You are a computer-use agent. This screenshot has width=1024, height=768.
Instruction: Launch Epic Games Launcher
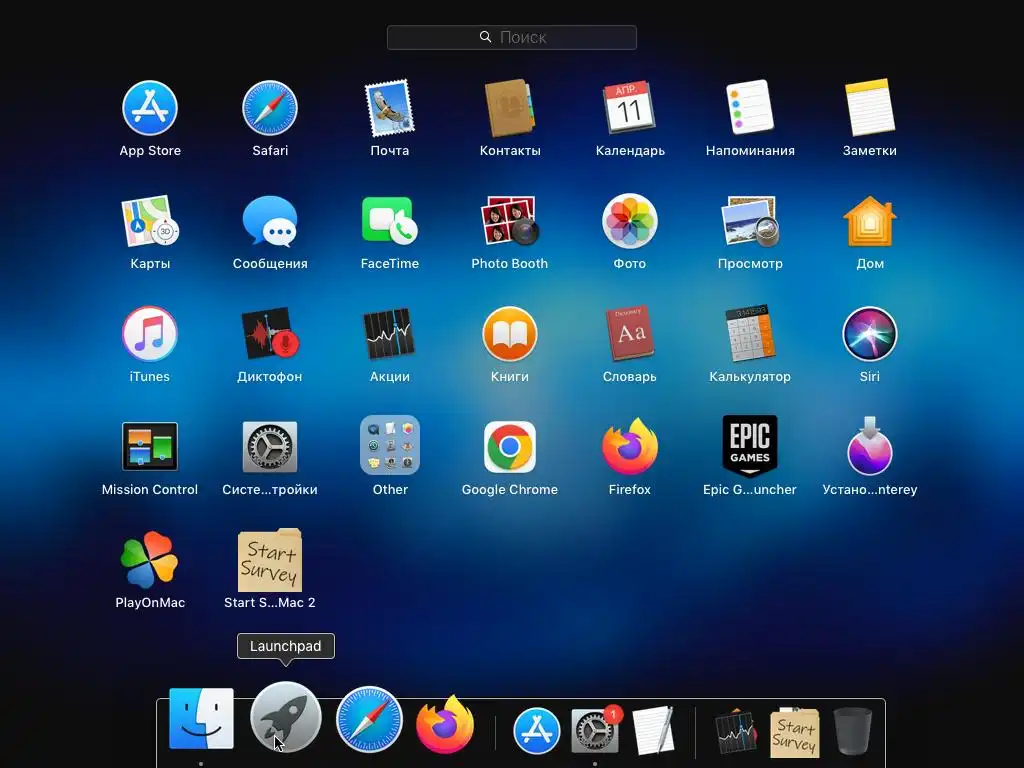(750, 446)
